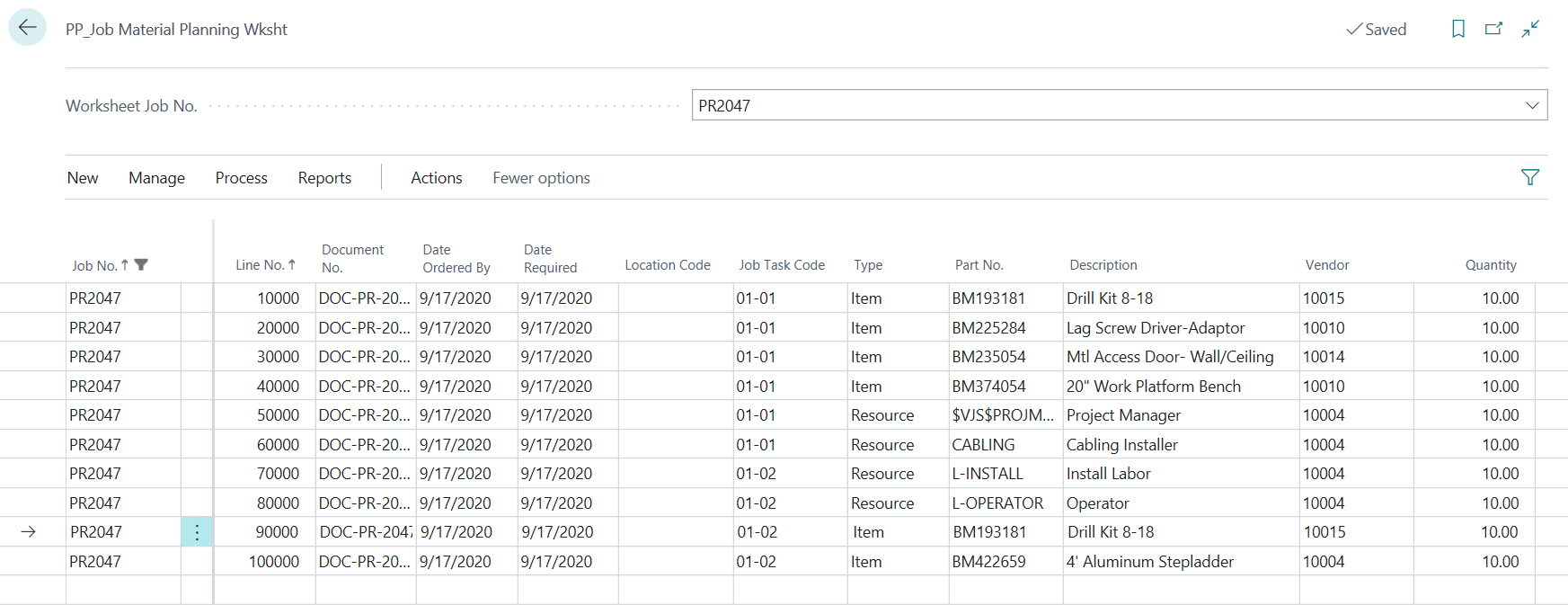1568x605 pixels.
Task: Click the collapse page arrows icon
Action: click(1530, 29)
